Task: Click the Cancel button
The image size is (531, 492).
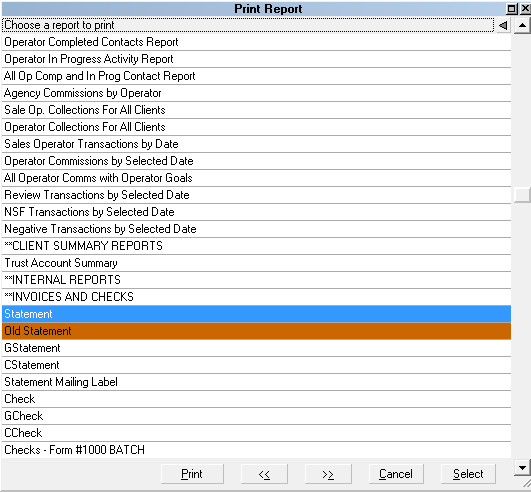Action: pyautogui.click(x=396, y=474)
